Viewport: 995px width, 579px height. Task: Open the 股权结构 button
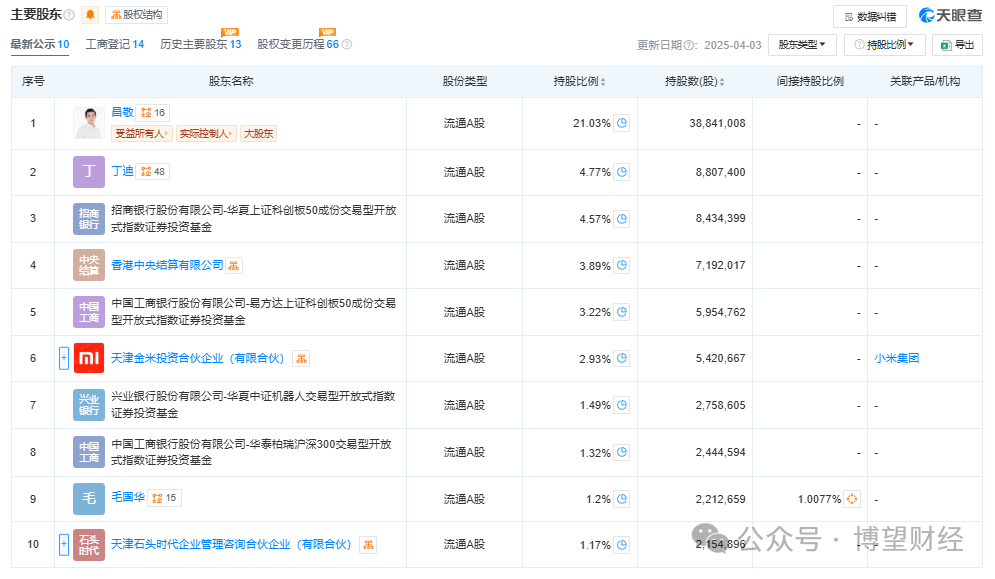137,15
